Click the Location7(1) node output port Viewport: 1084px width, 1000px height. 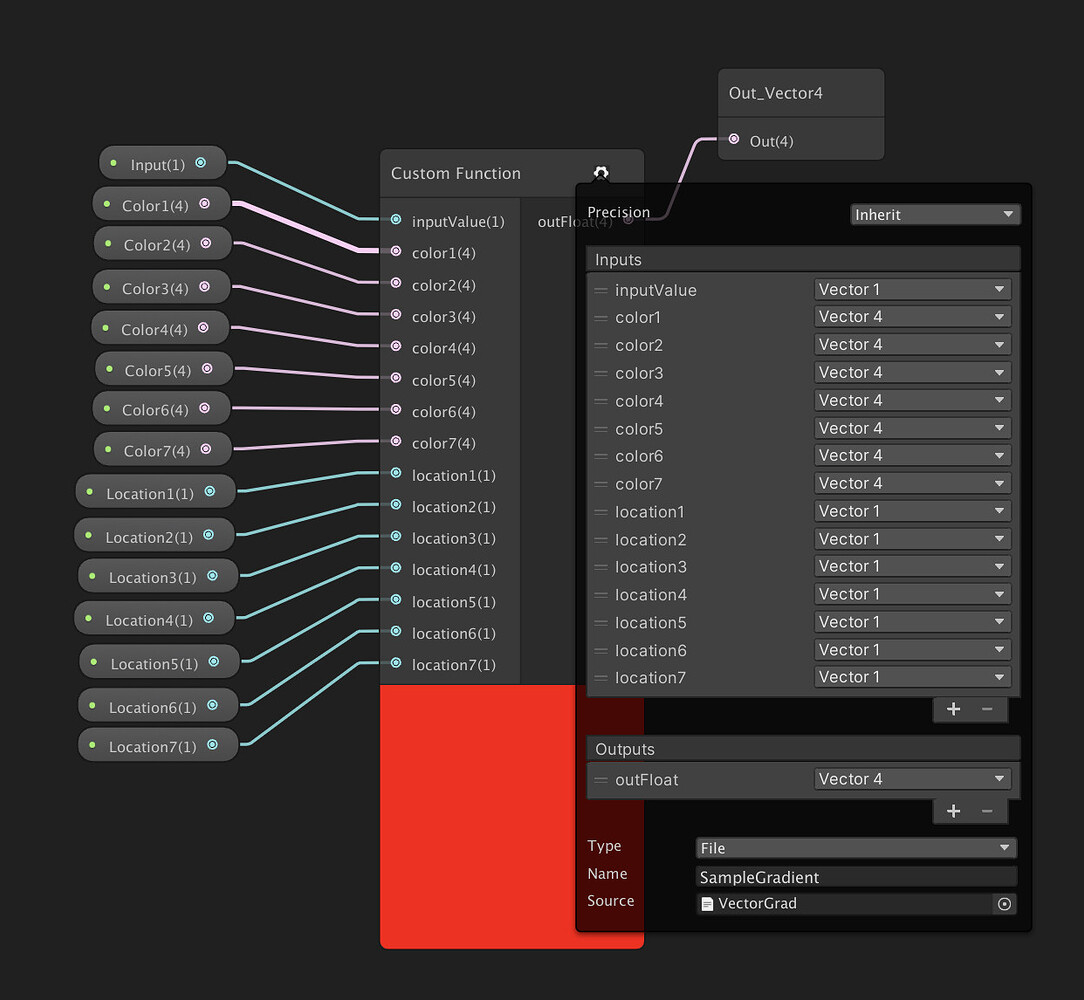pyautogui.click(x=213, y=744)
